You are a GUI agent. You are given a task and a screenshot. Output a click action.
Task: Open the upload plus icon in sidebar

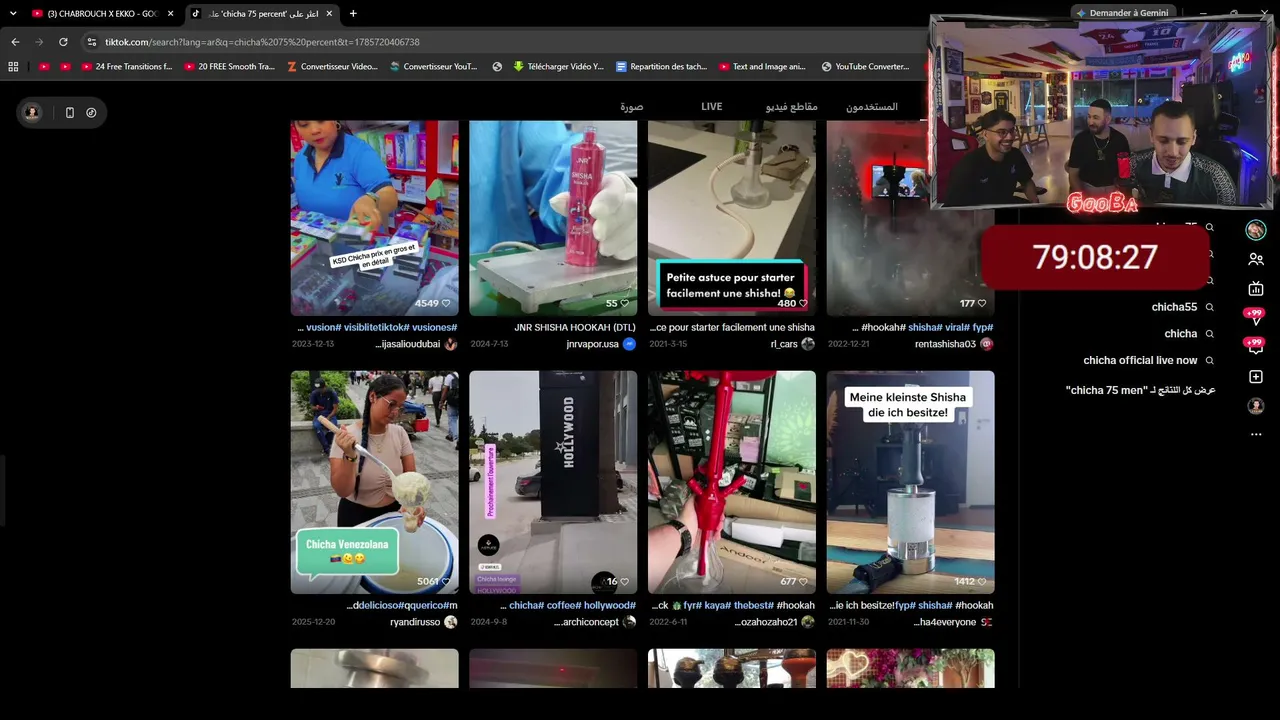[x=1256, y=377]
